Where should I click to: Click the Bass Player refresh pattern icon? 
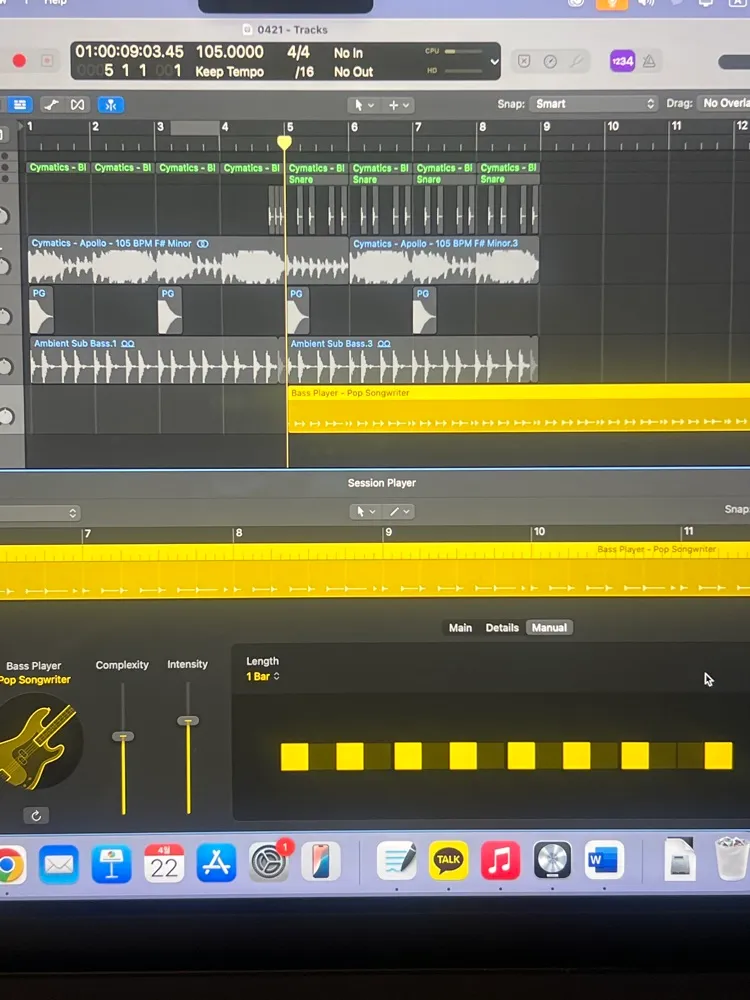[x=36, y=815]
